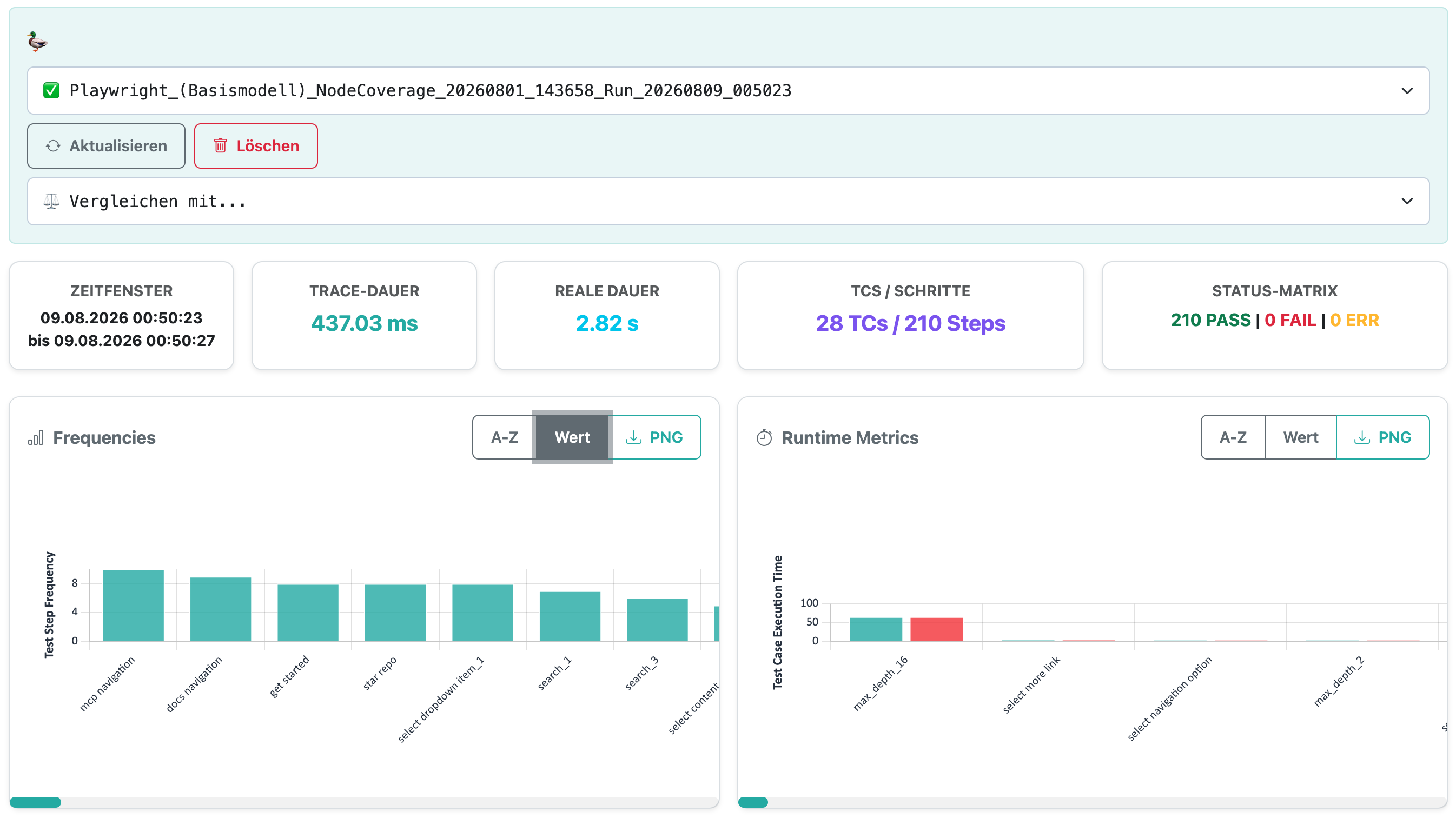This screenshot has width=1456, height=825.
Task: Click the stopwatch icon beside Runtime Metrics
Action: (x=763, y=437)
